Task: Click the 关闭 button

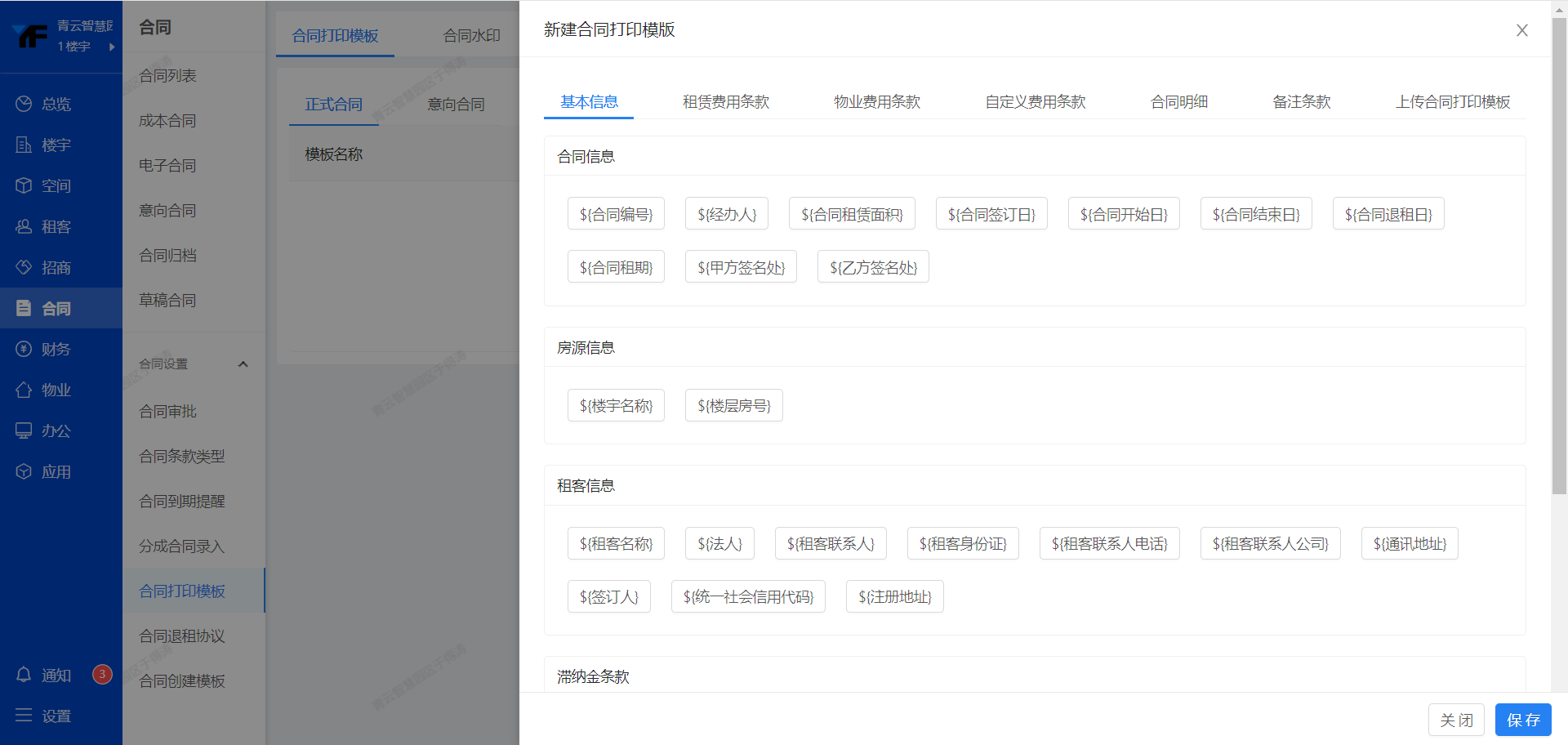Action: click(1455, 720)
